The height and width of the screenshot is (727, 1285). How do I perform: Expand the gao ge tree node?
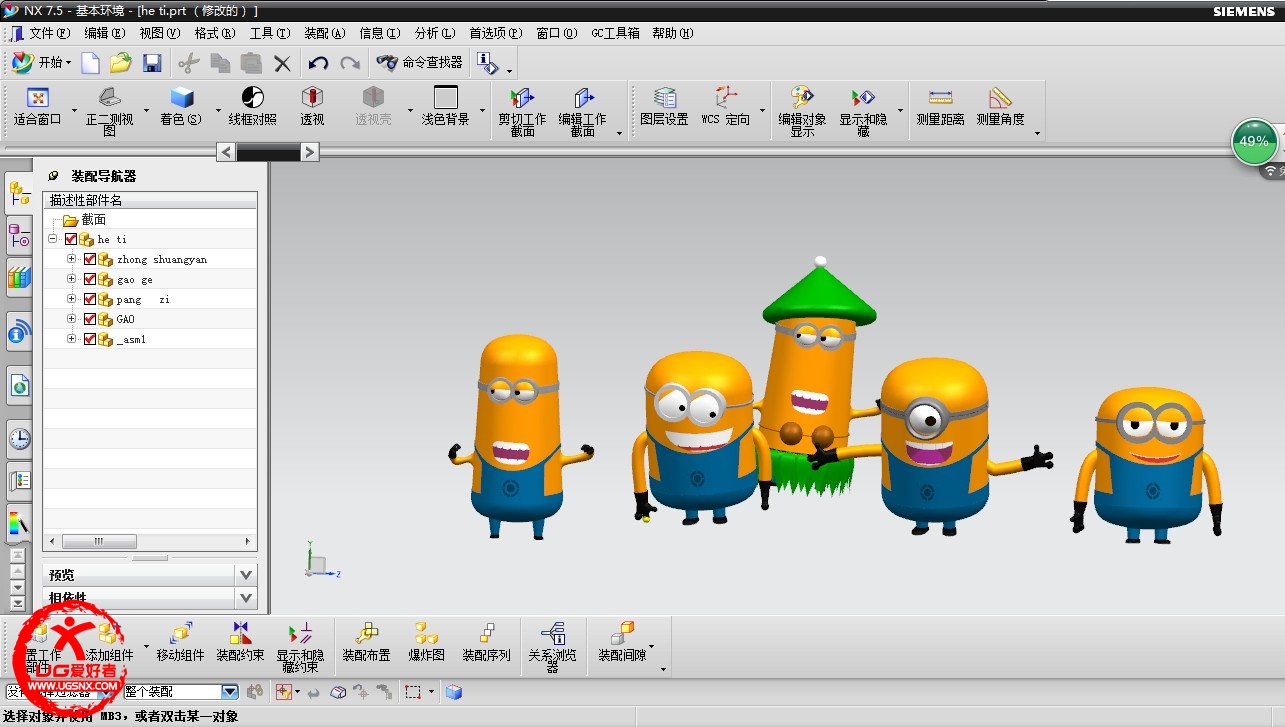(71, 279)
